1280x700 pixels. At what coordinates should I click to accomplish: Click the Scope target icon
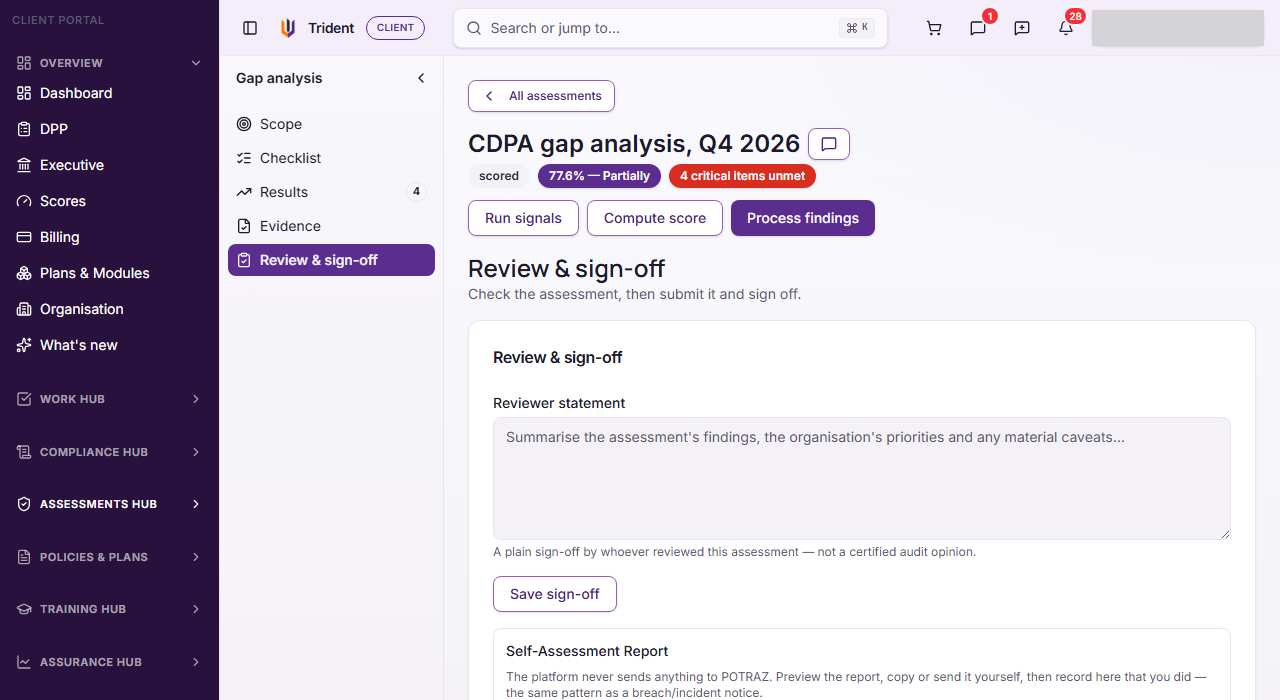[244, 124]
